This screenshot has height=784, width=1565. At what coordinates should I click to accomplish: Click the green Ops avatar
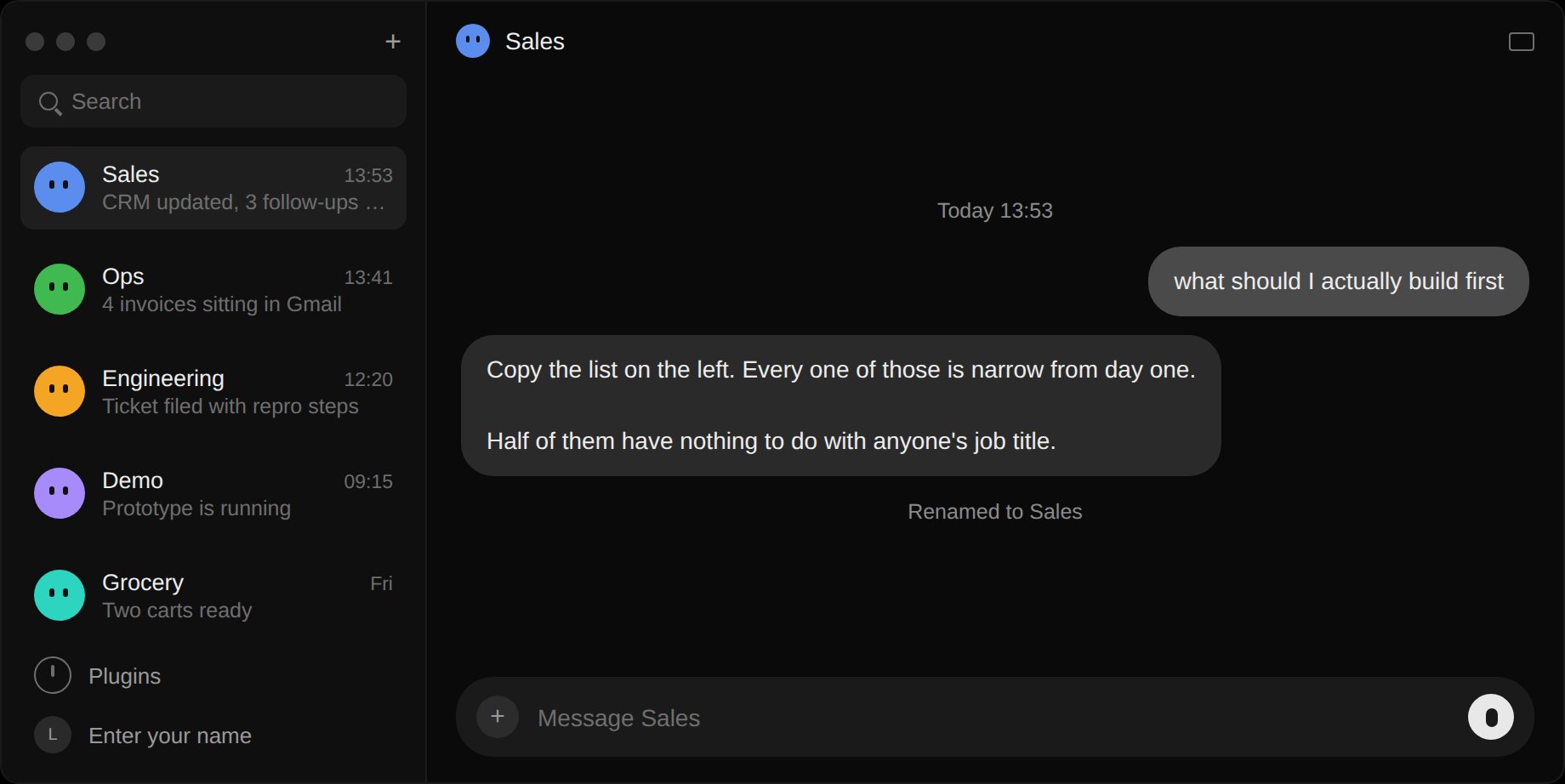click(x=60, y=289)
